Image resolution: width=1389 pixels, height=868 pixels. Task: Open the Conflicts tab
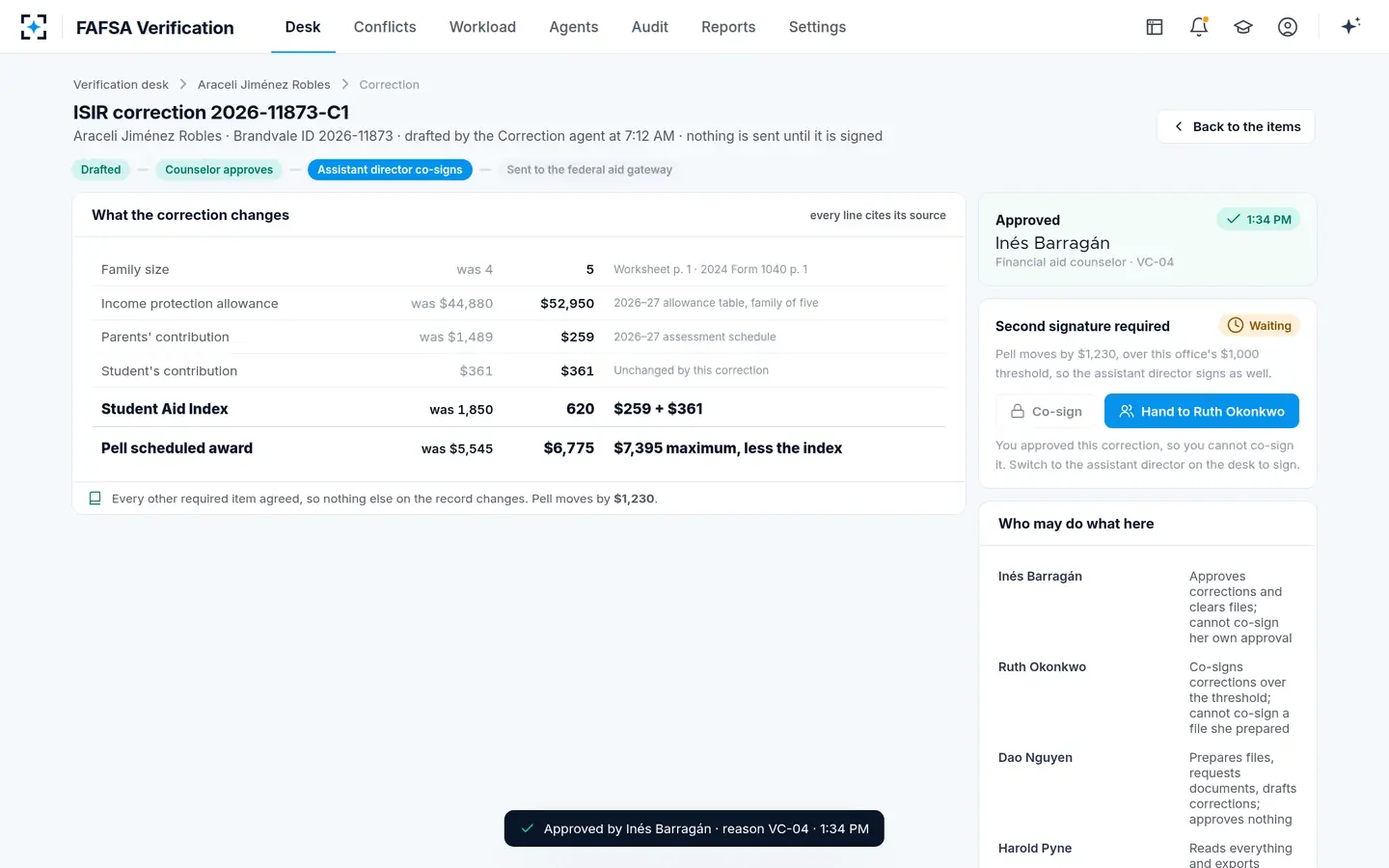click(385, 27)
